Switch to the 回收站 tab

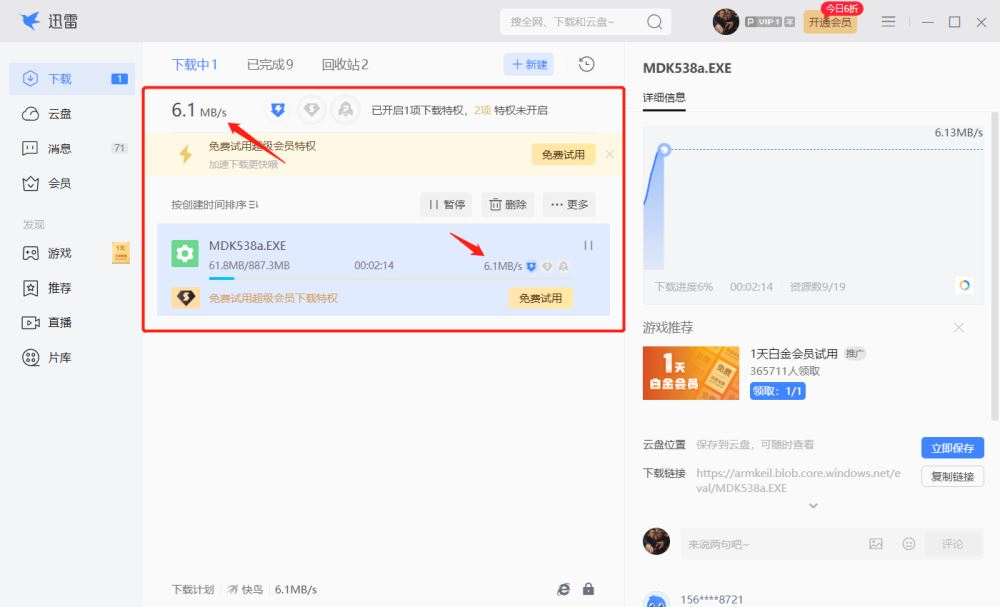[344, 64]
